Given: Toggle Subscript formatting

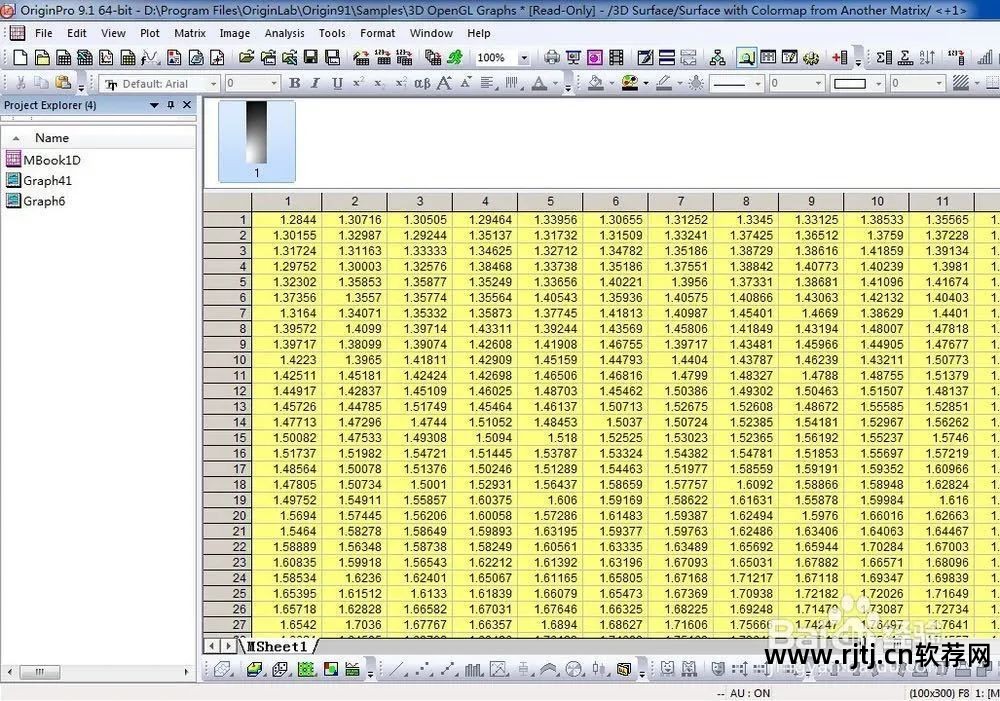Looking at the screenshot, I should pyautogui.click(x=379, y=83).
